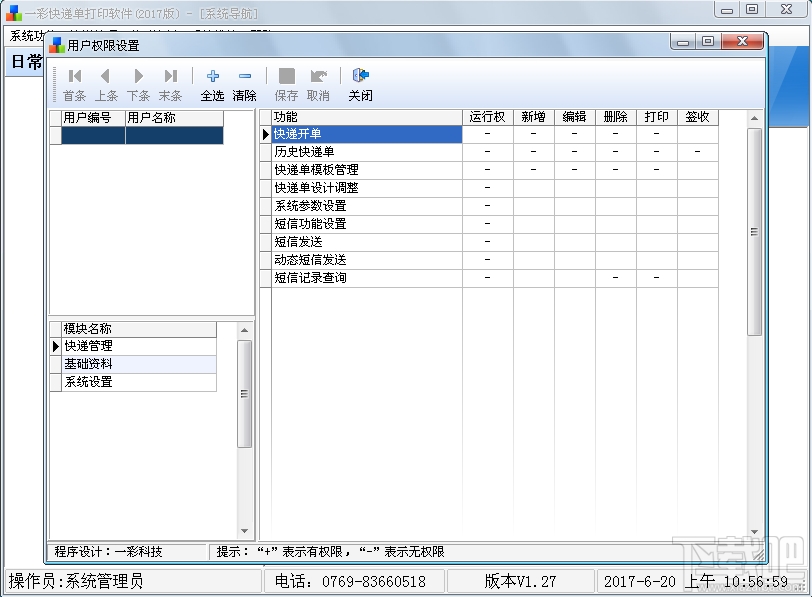The image size is (812, 597).
Task: Toggle 删除 permission for 短信记录查询
Action: point(616,278)
